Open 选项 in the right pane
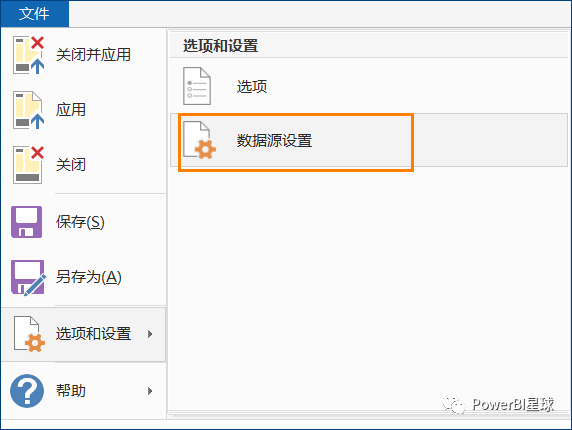The height and width of the screenshot is (430, 572). pos(369,86)
